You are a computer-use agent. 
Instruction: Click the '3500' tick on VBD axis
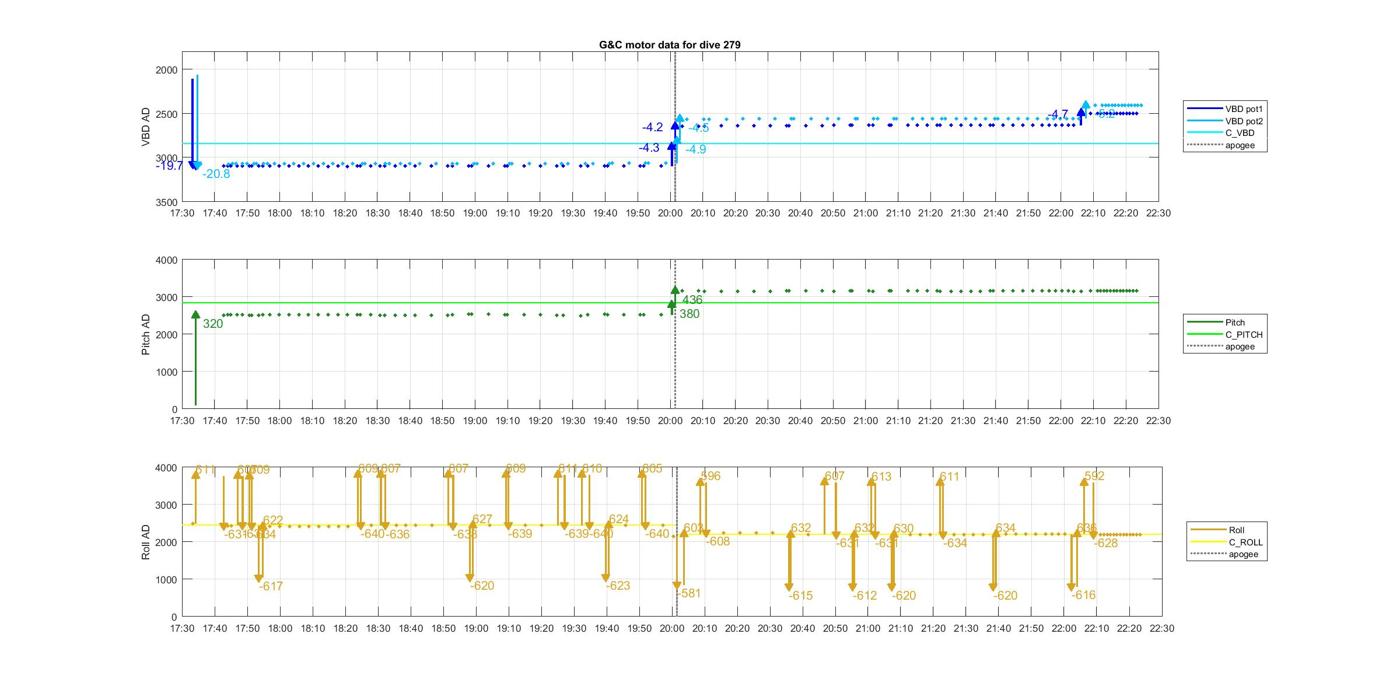pos(166,203)
